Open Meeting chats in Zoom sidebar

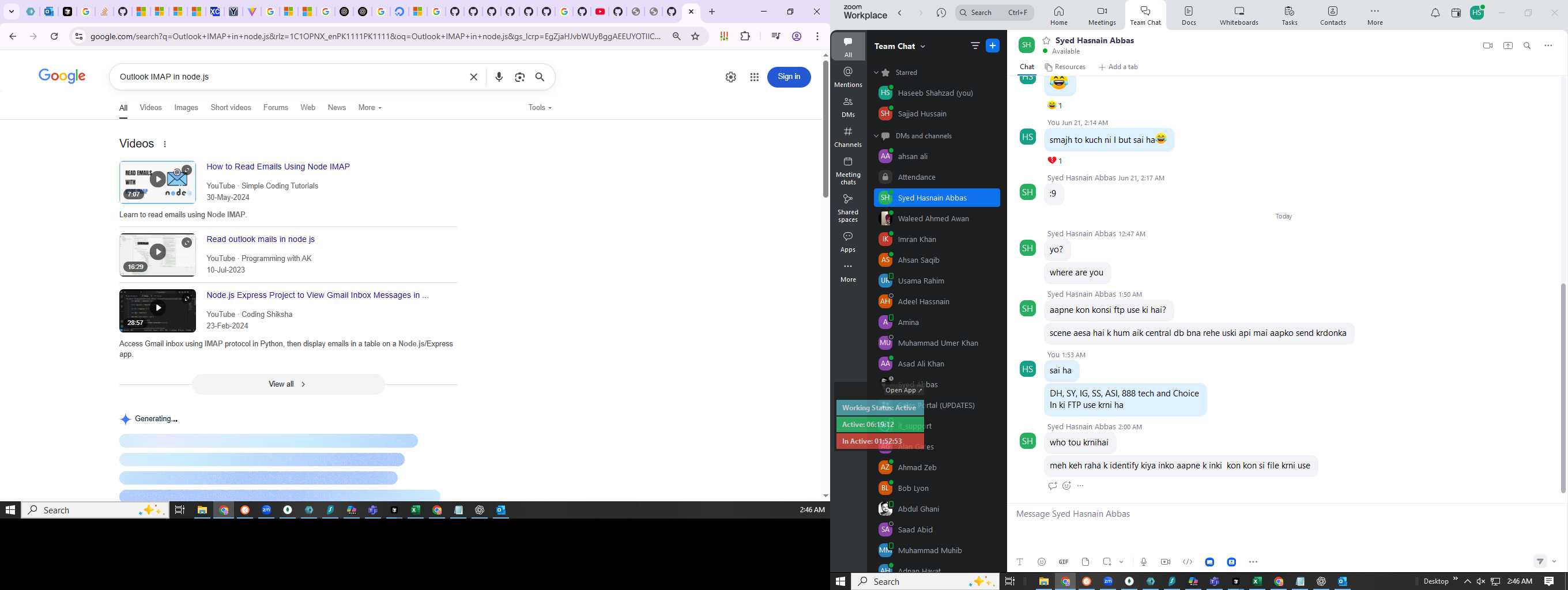coord(848,171)
